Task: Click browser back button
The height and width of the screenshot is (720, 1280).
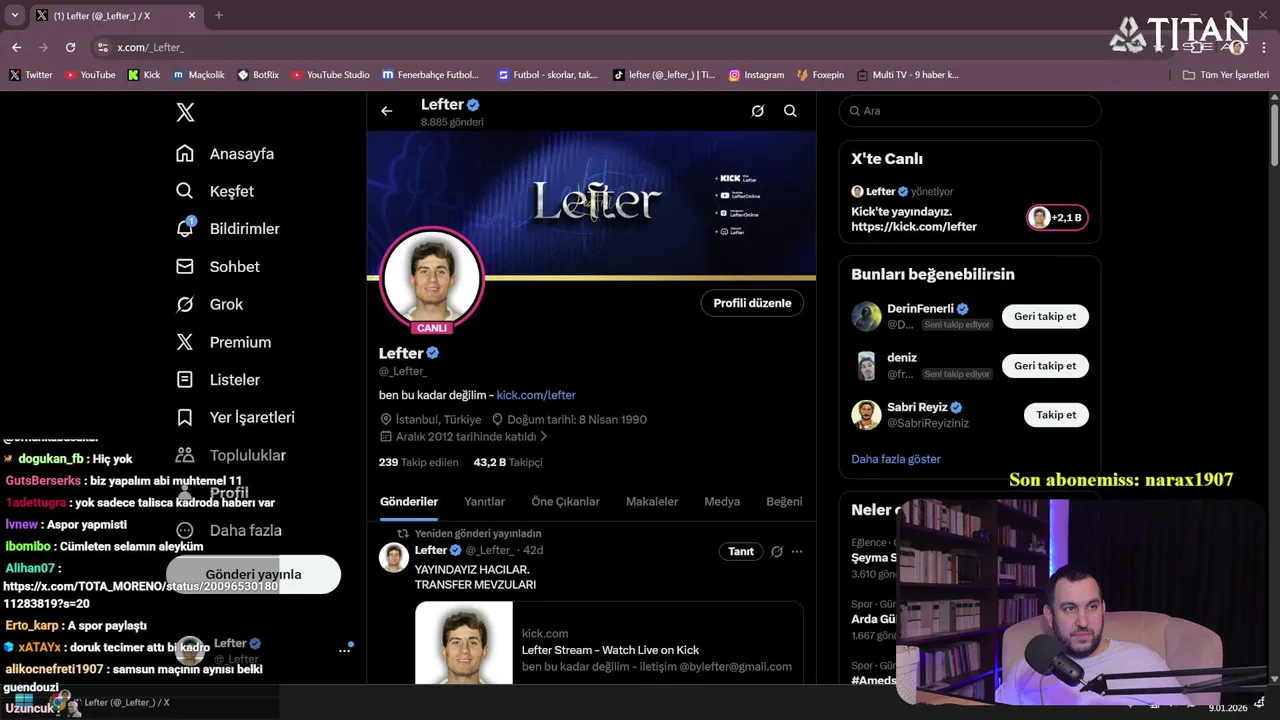Action: [16, 47]
